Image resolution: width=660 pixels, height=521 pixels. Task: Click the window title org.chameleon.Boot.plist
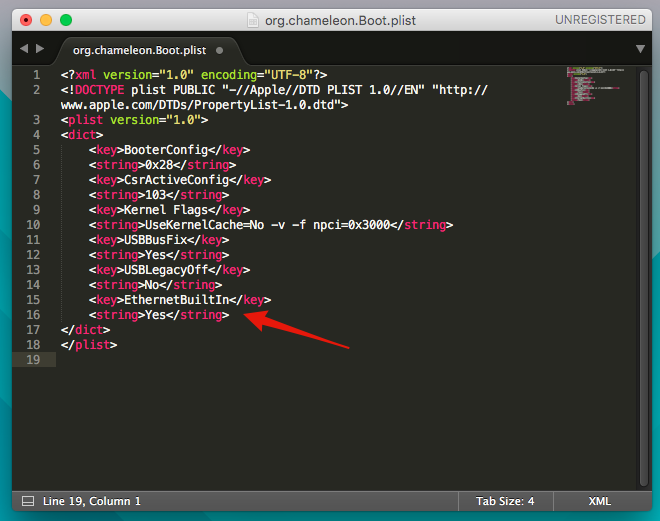(340, 20)
